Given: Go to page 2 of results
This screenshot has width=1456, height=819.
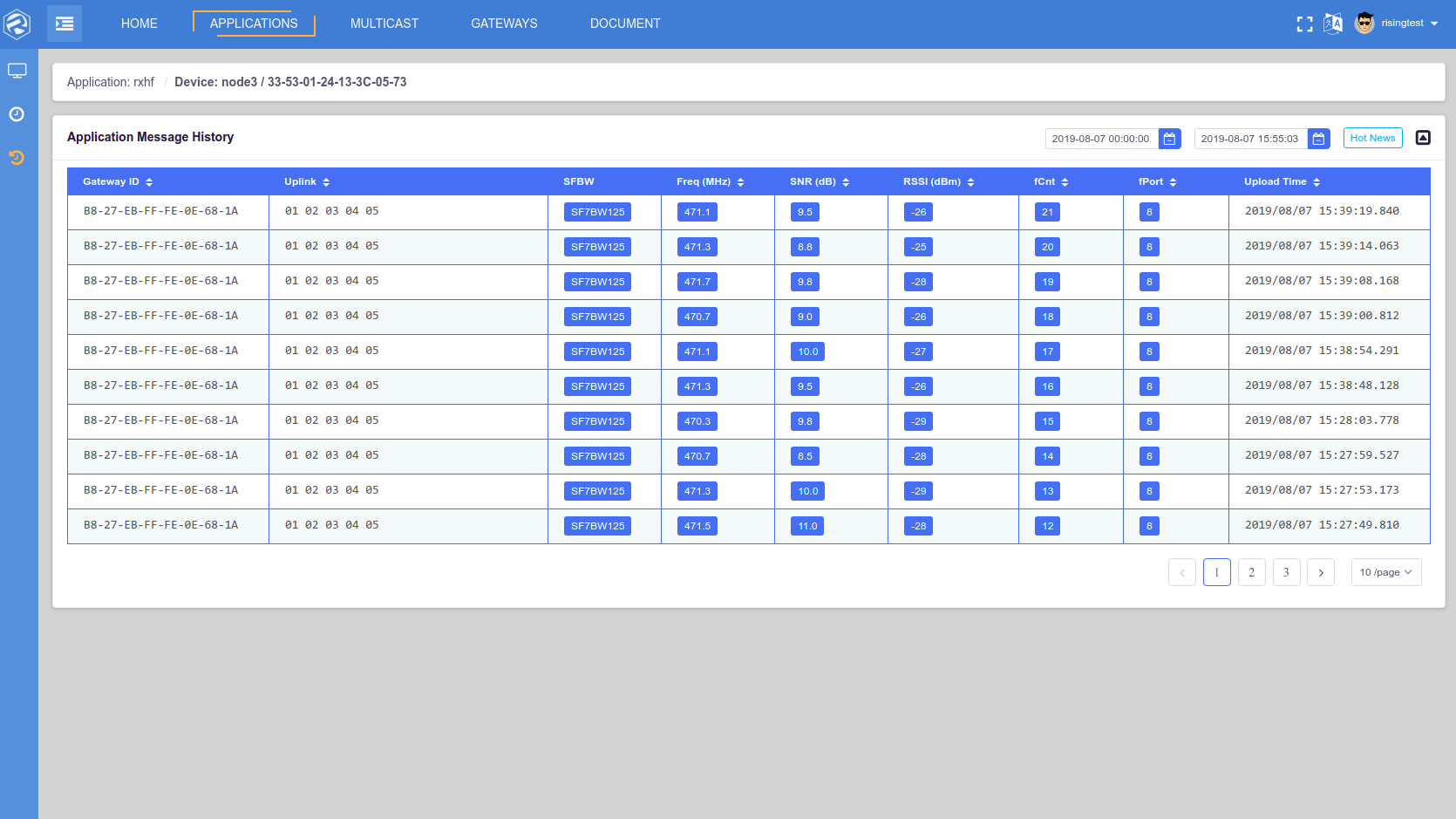Looking at the screenshot, I should pyautogui.click(x=1251, y=572).
